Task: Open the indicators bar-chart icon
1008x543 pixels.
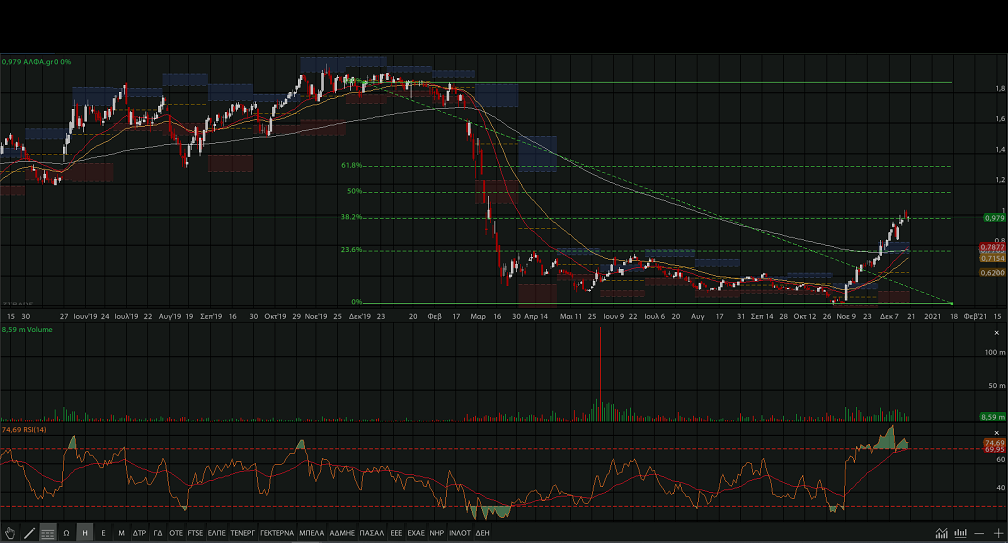Action: click(960, 533)
